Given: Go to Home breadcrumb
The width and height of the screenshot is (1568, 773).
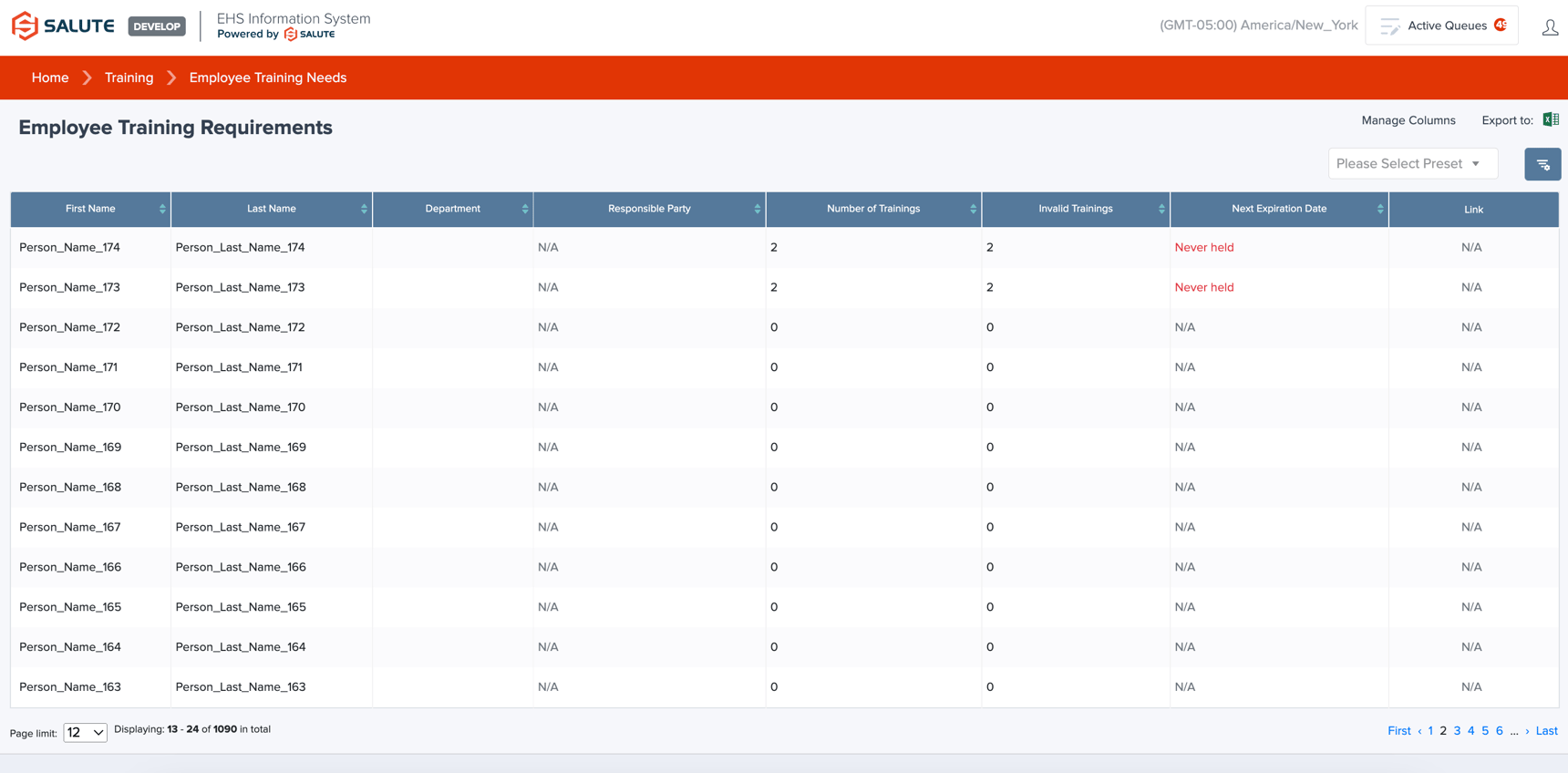Looking at the screenshot, I should pyautogui.click(x=50, y=77).
